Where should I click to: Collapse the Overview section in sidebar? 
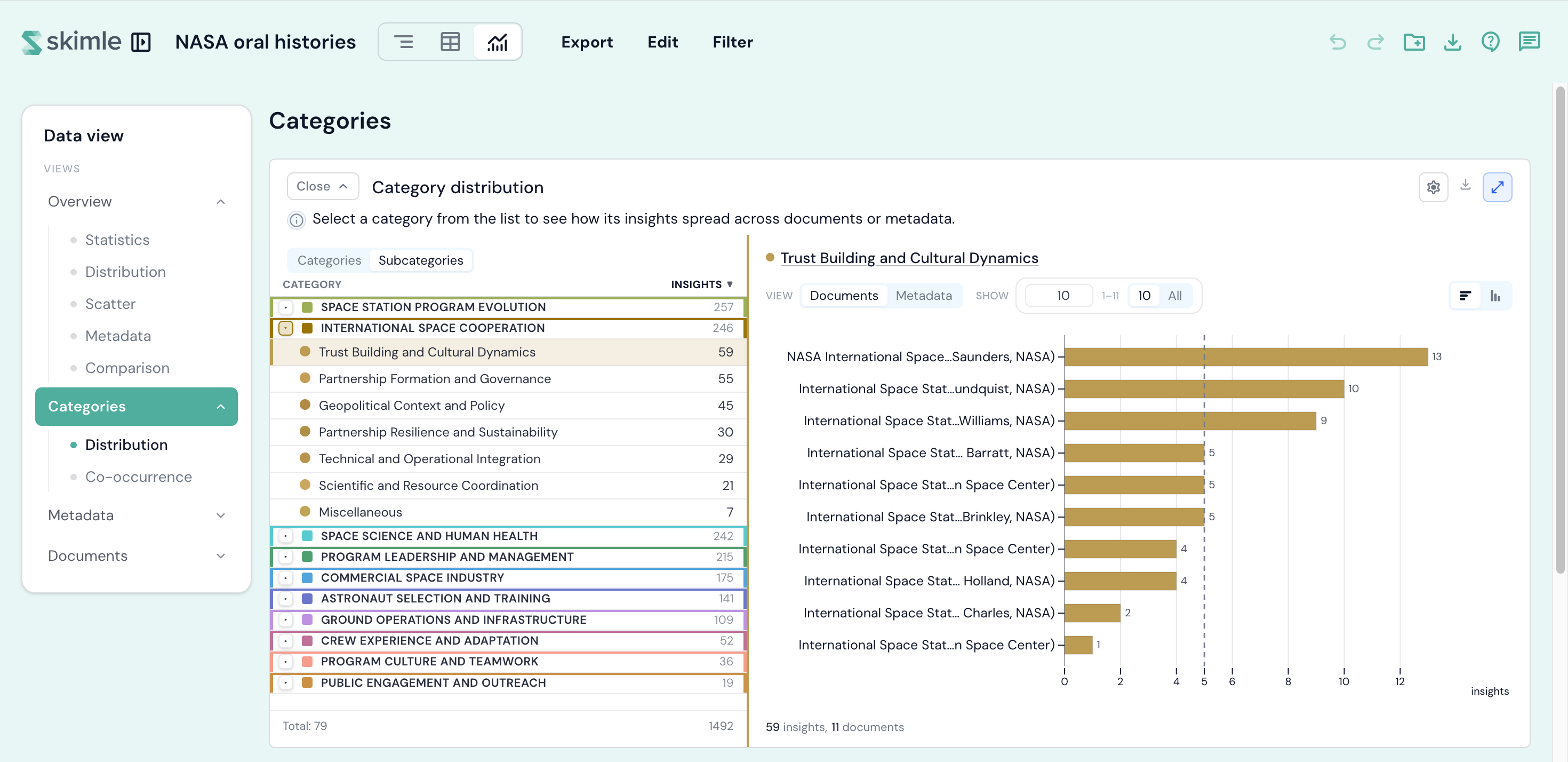click(220, 202)
